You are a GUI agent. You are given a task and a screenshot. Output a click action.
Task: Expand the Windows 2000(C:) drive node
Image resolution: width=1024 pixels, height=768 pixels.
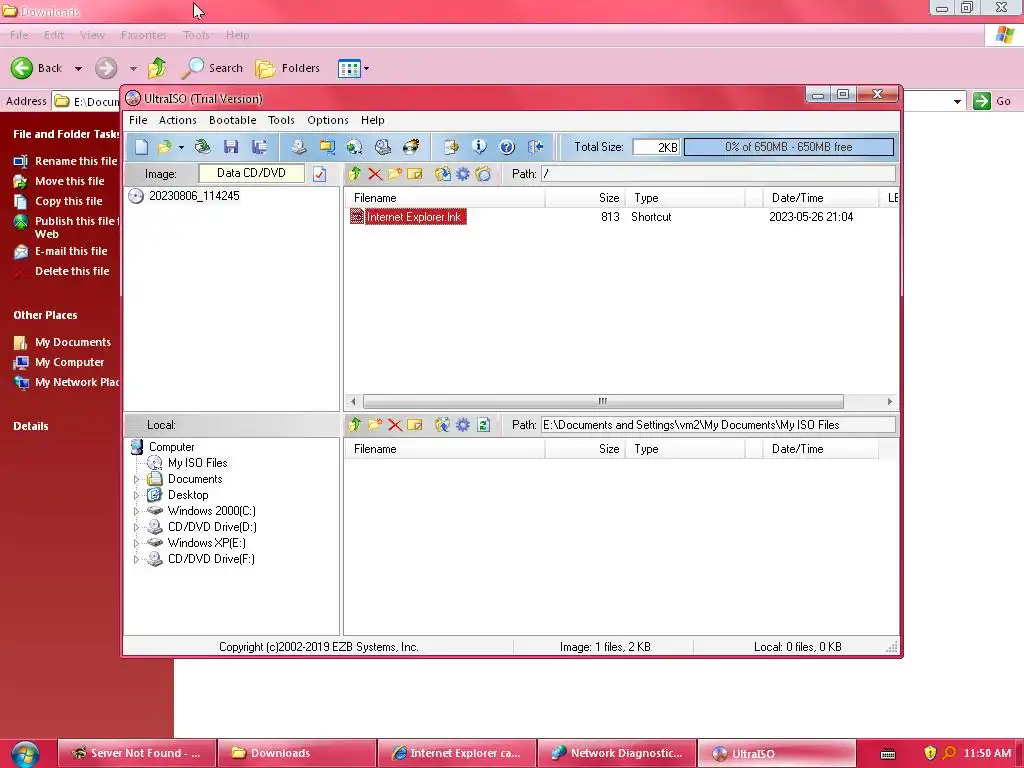(x=136, y=511)
